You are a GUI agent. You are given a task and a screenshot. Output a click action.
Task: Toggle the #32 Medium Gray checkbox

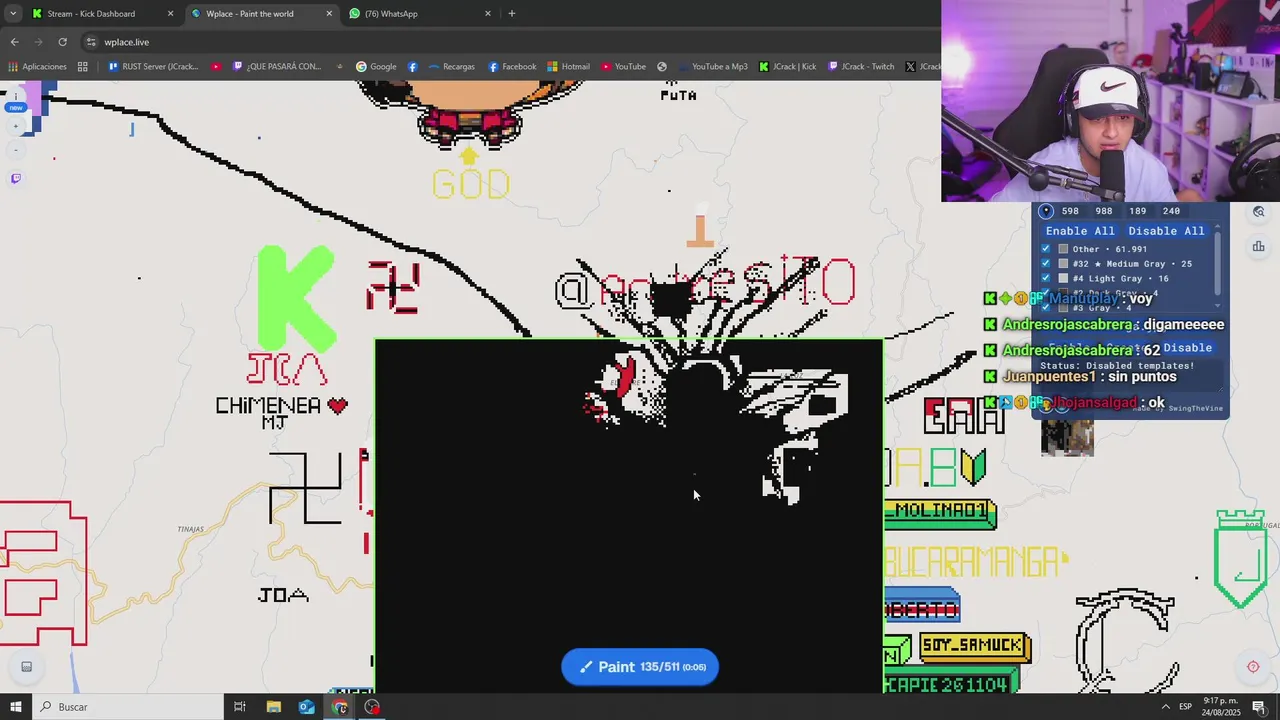(x=1046, y=264)
